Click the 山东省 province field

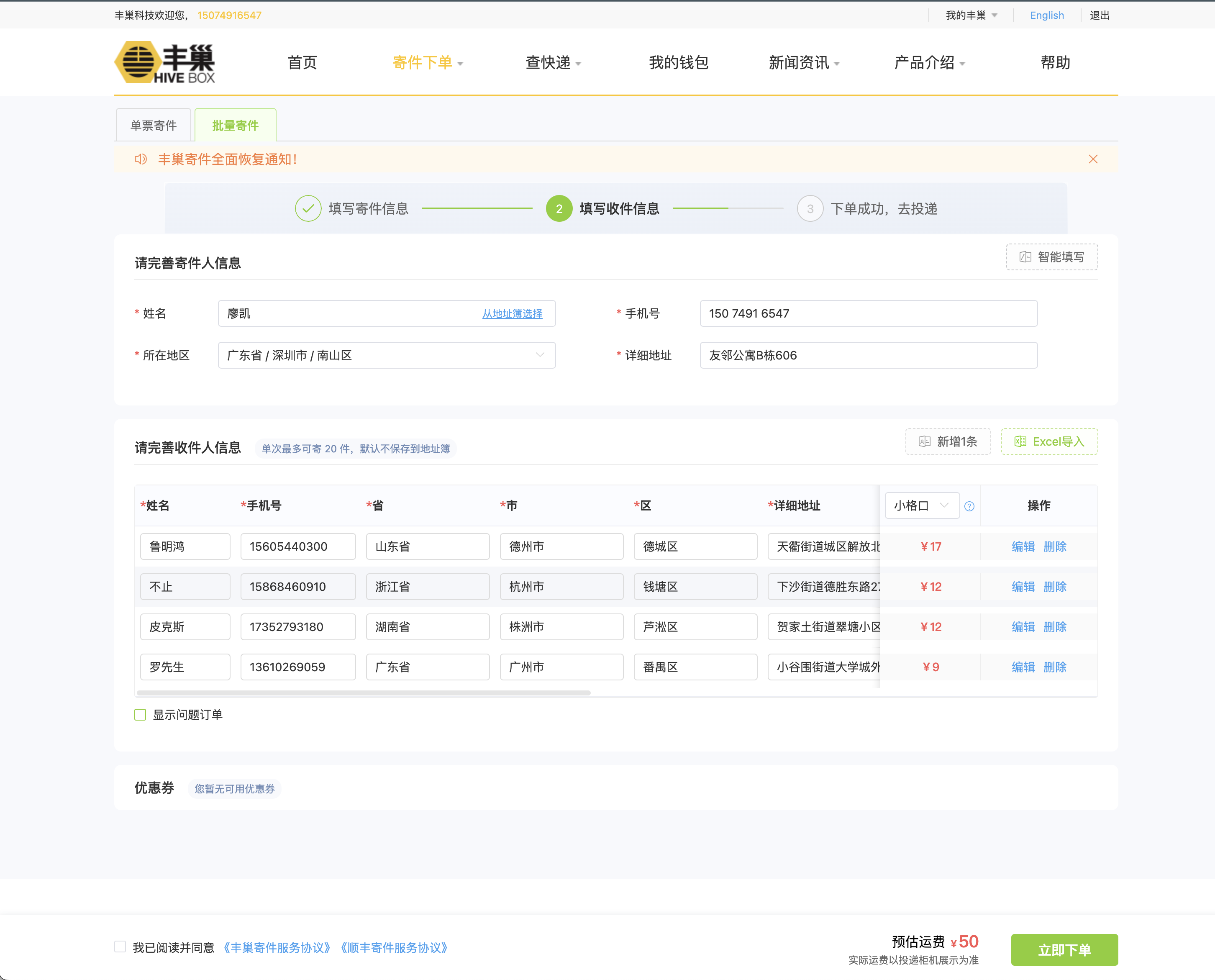coord(427,546)
